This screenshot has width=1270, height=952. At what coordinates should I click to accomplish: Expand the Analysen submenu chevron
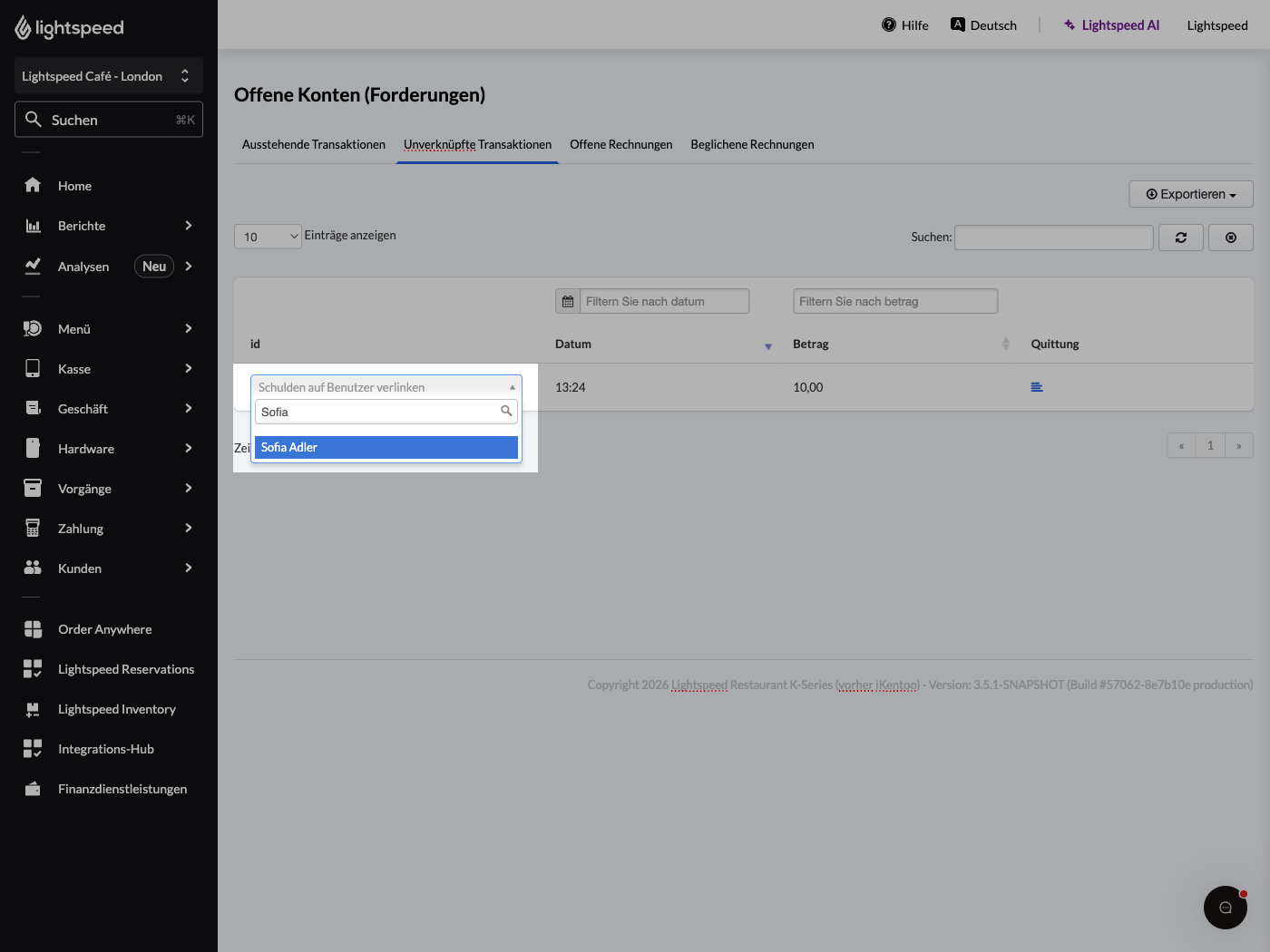click(189, 266)
